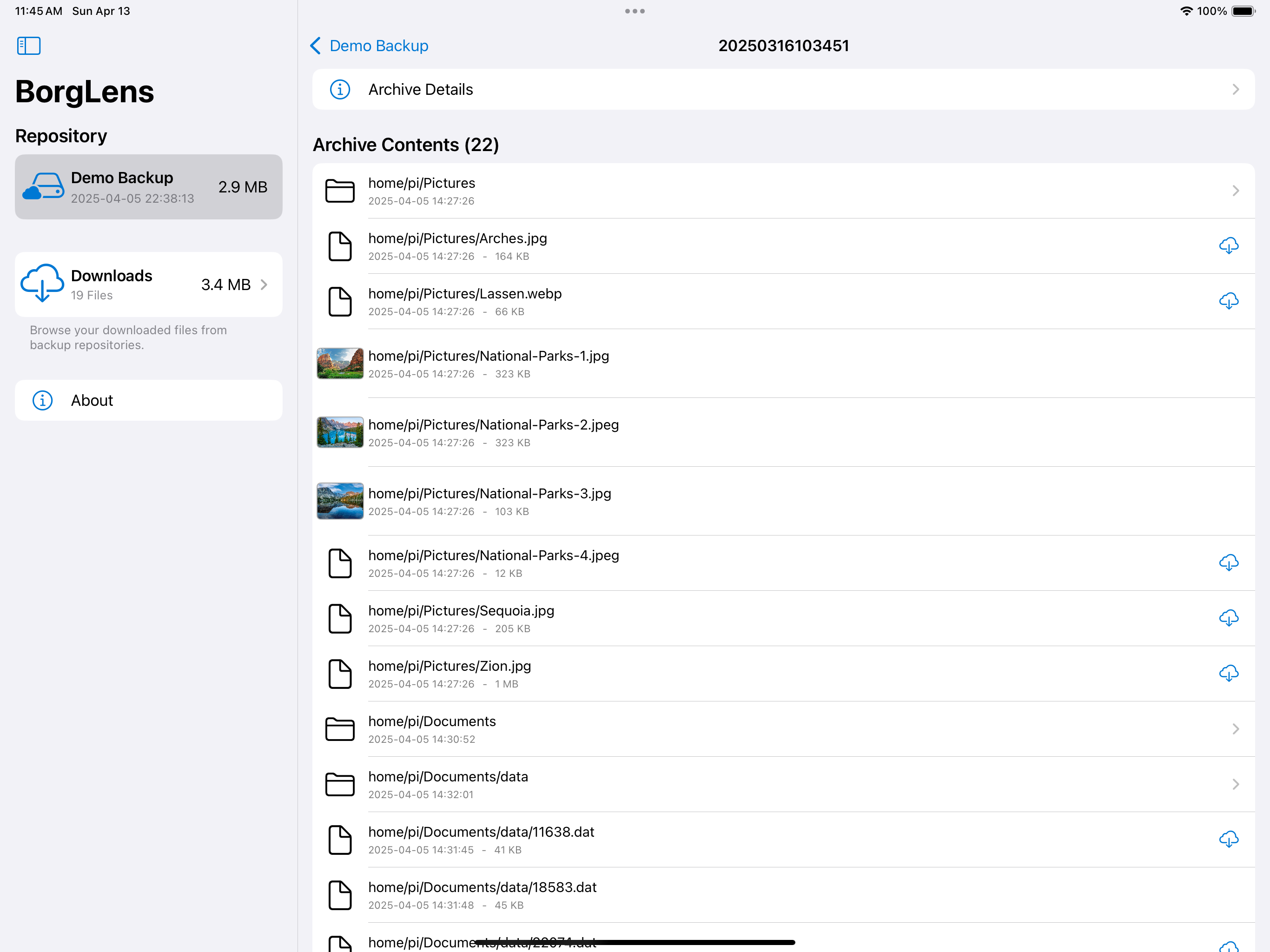This screenshot has height=952, width=1270.
Task: Click the home indicator bar
Action: pyautogui.click(x=635, y=942)
